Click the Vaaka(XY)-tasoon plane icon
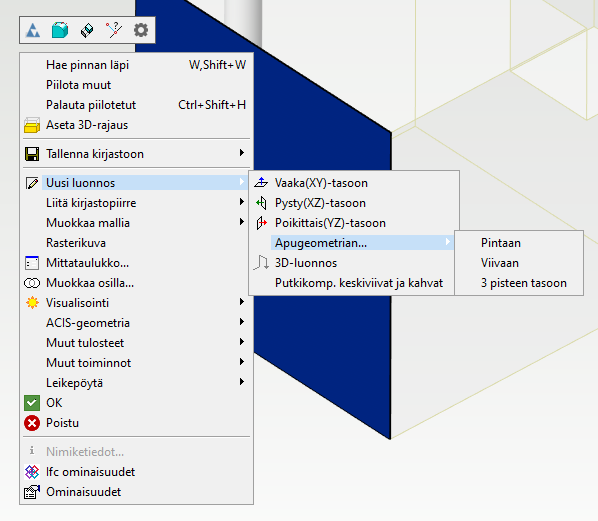The height and width of the screenshot is (521, 598). (x=261, y=183)
